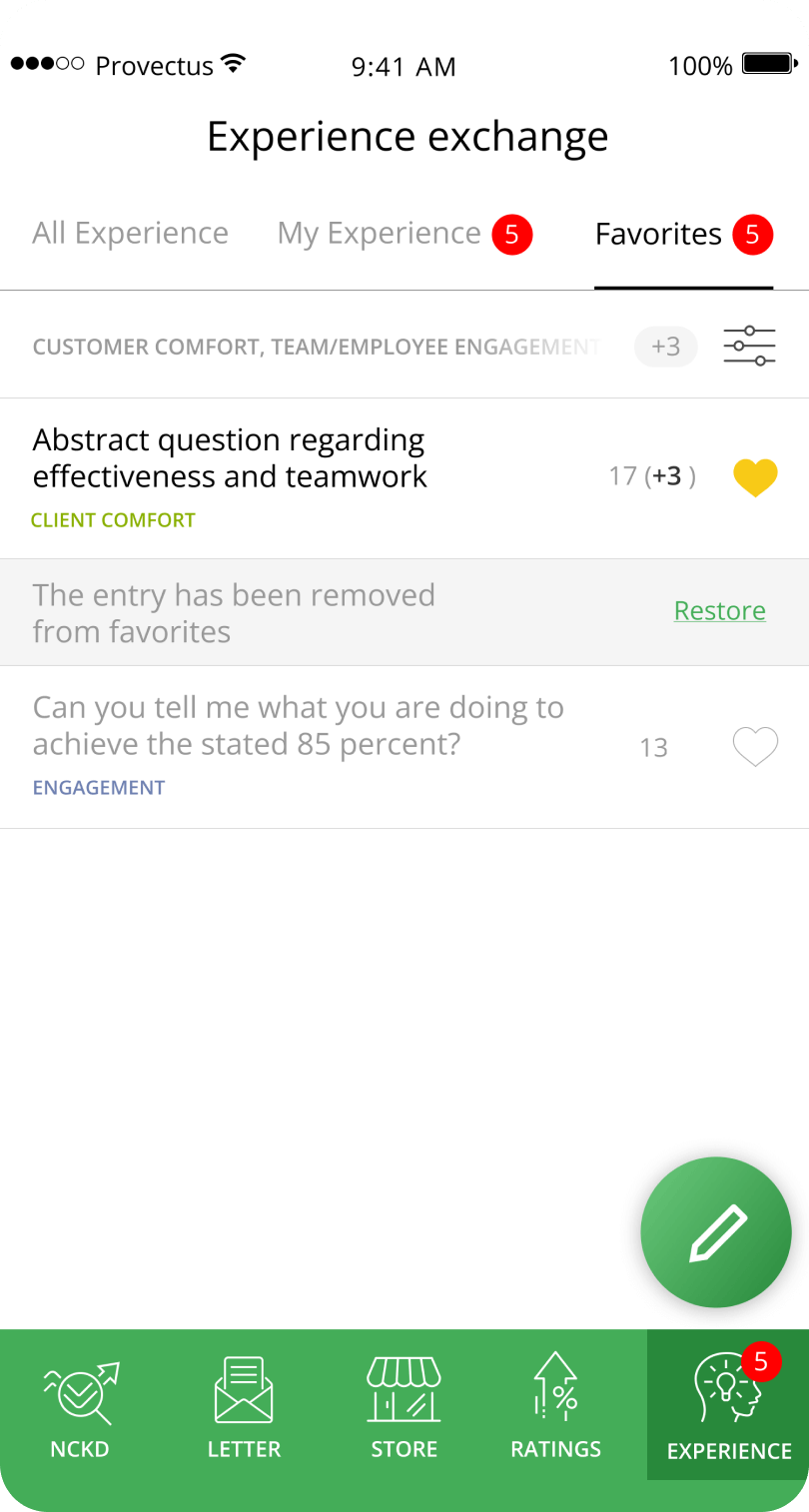This screenshot has height=1512, width=809.
Task: Select the Favorites tab
Action: click(x=659, y=234)
